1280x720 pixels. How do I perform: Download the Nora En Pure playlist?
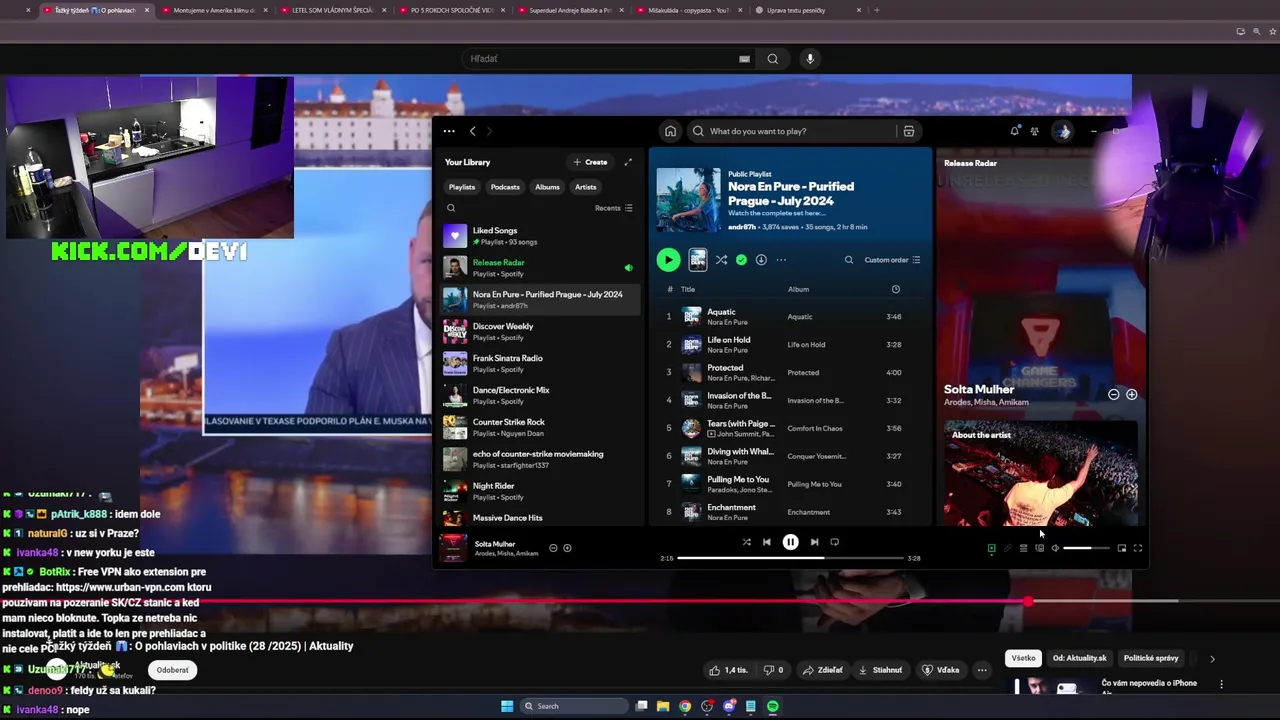click(761, 260)
